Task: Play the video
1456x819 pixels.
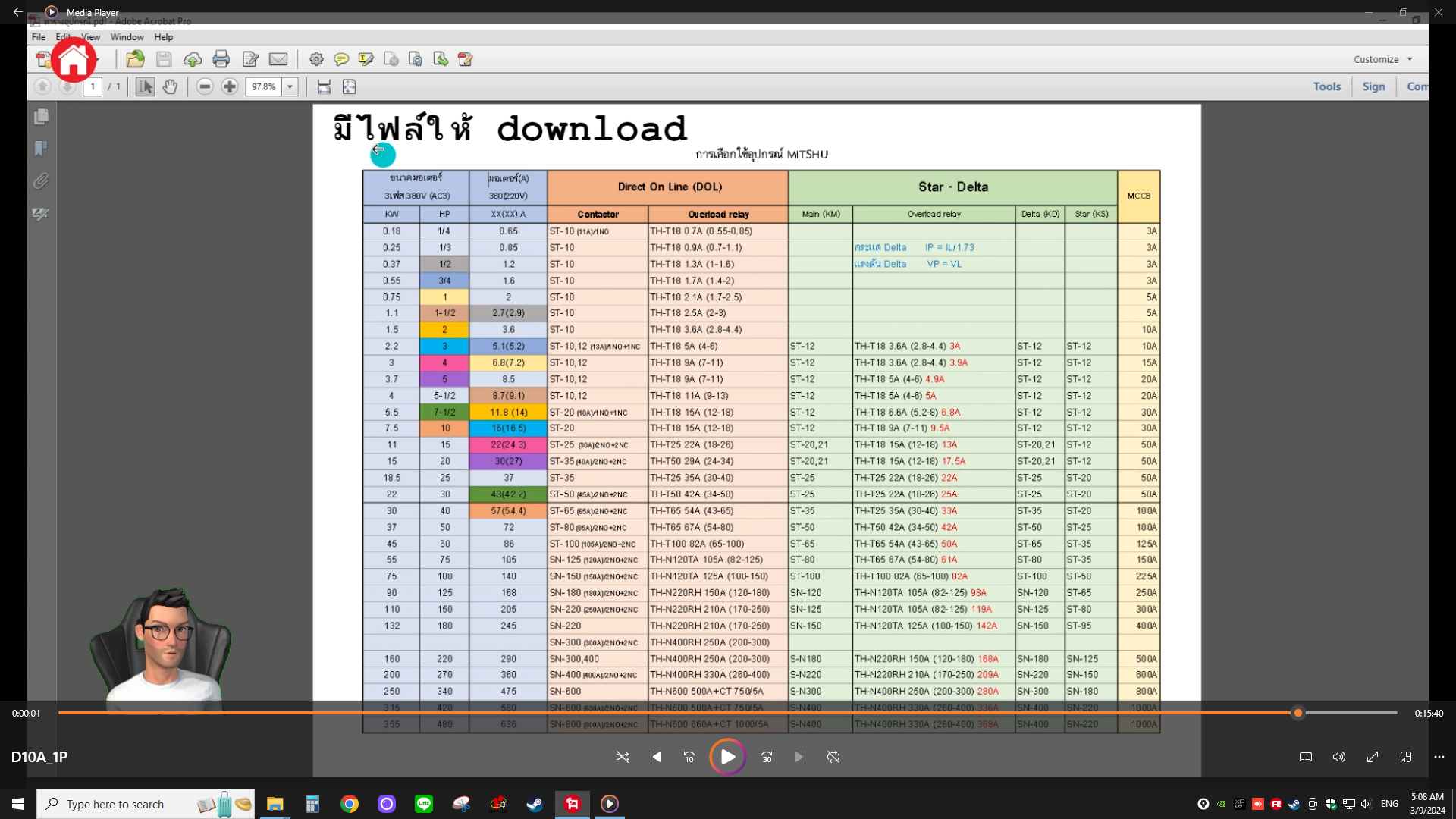Action: (727, 757)
